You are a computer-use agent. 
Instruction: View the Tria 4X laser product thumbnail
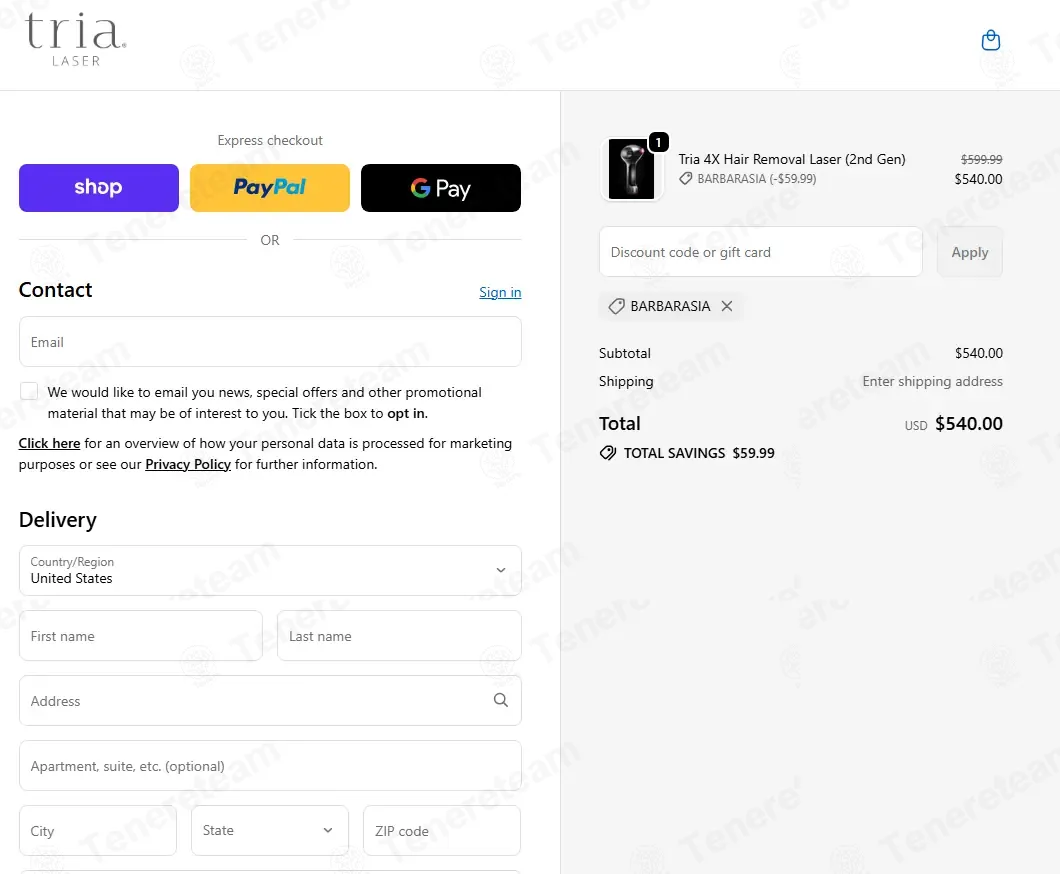631,169
